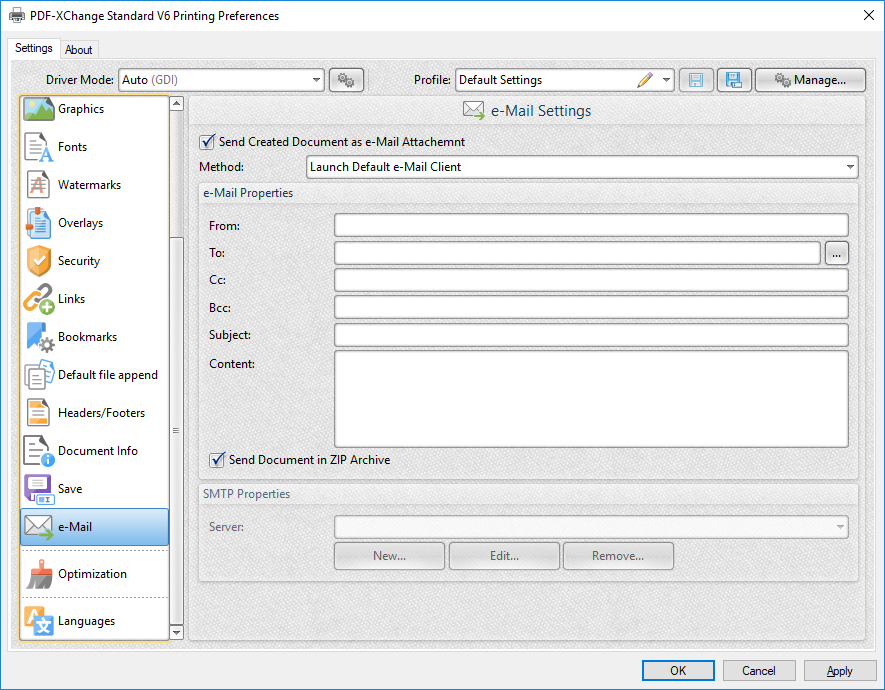Close the Printing Preferences dialog

pyautogui.click(x=869, y=15)
